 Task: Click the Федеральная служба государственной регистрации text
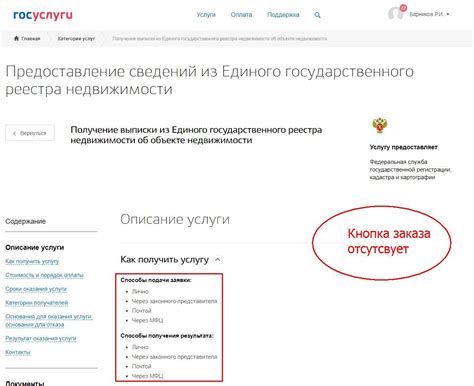pos(410,169)
